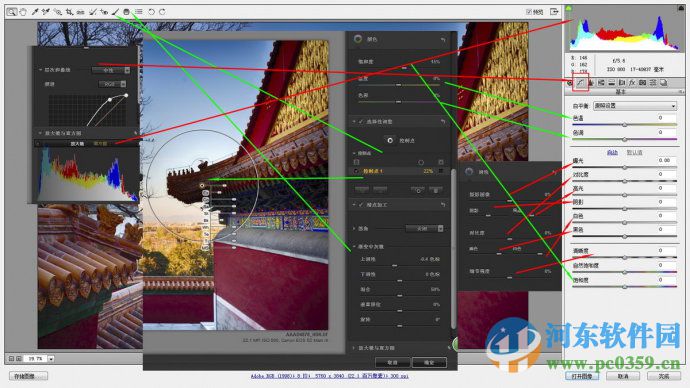Open Camera Raw preferences list icon
The width and height of the screenshot is (690, 388).
(x=139, y=12)
